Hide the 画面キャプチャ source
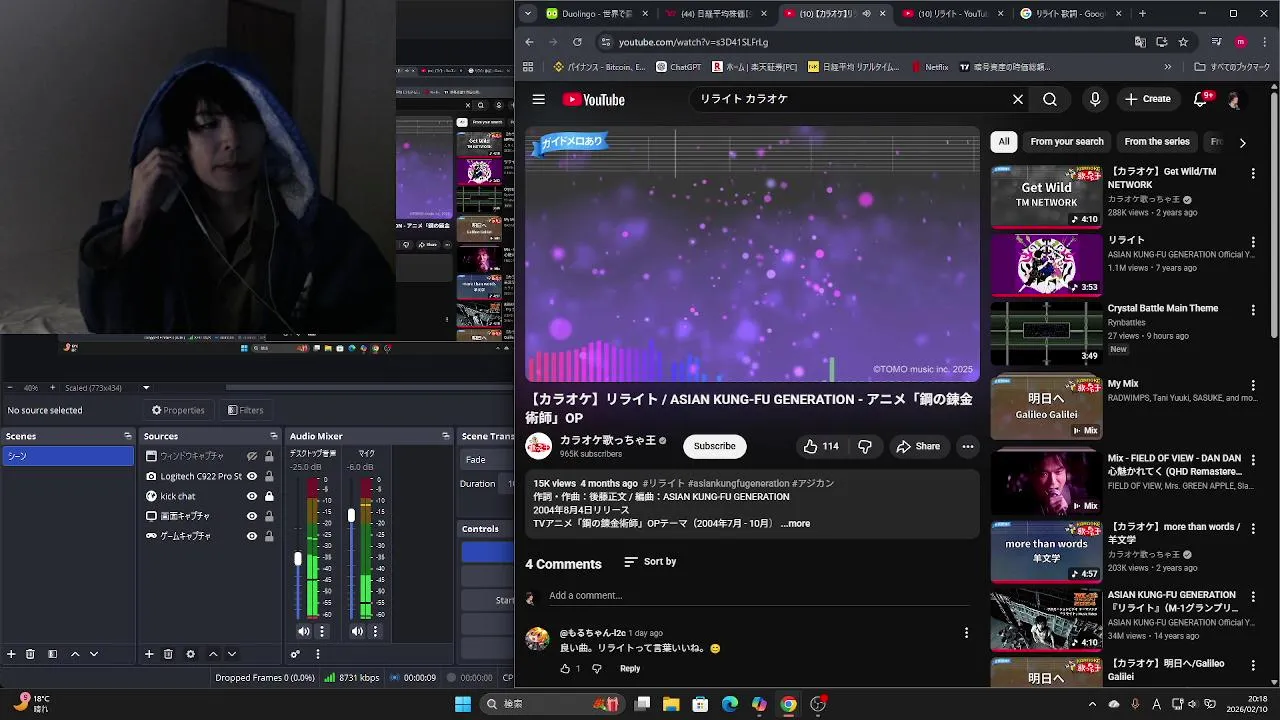This screenshot has height=720, width=1280. pos(252,516)
